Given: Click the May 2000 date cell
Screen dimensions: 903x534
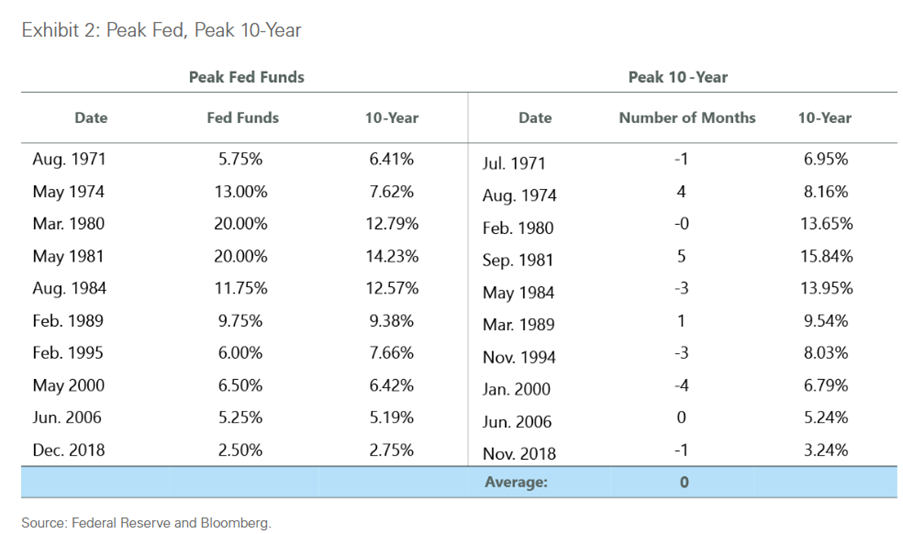Looking at the screenshot, I should (69, 386).
